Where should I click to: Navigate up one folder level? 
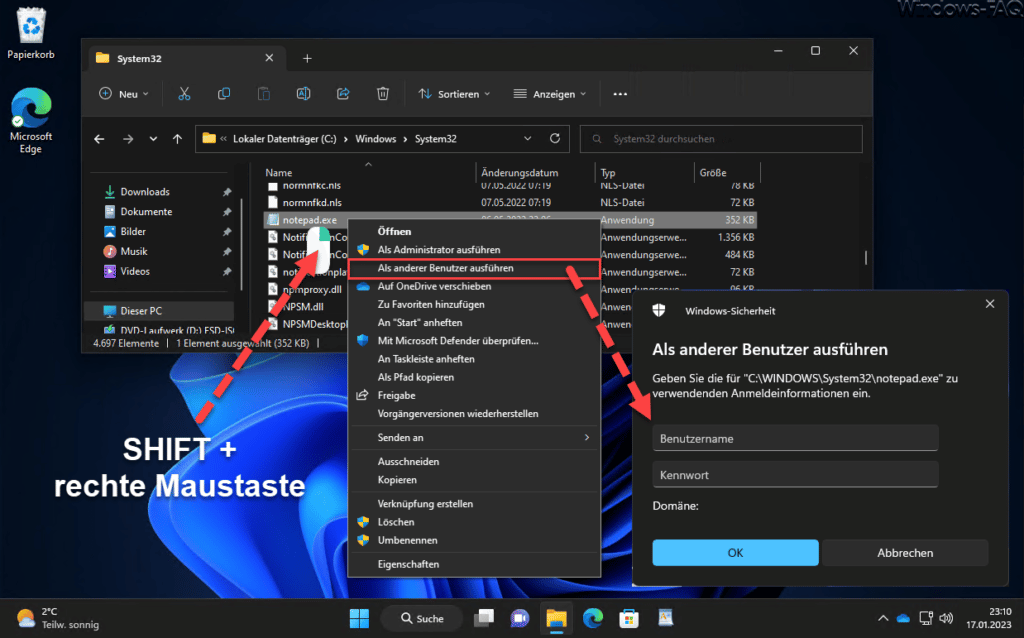178,139
